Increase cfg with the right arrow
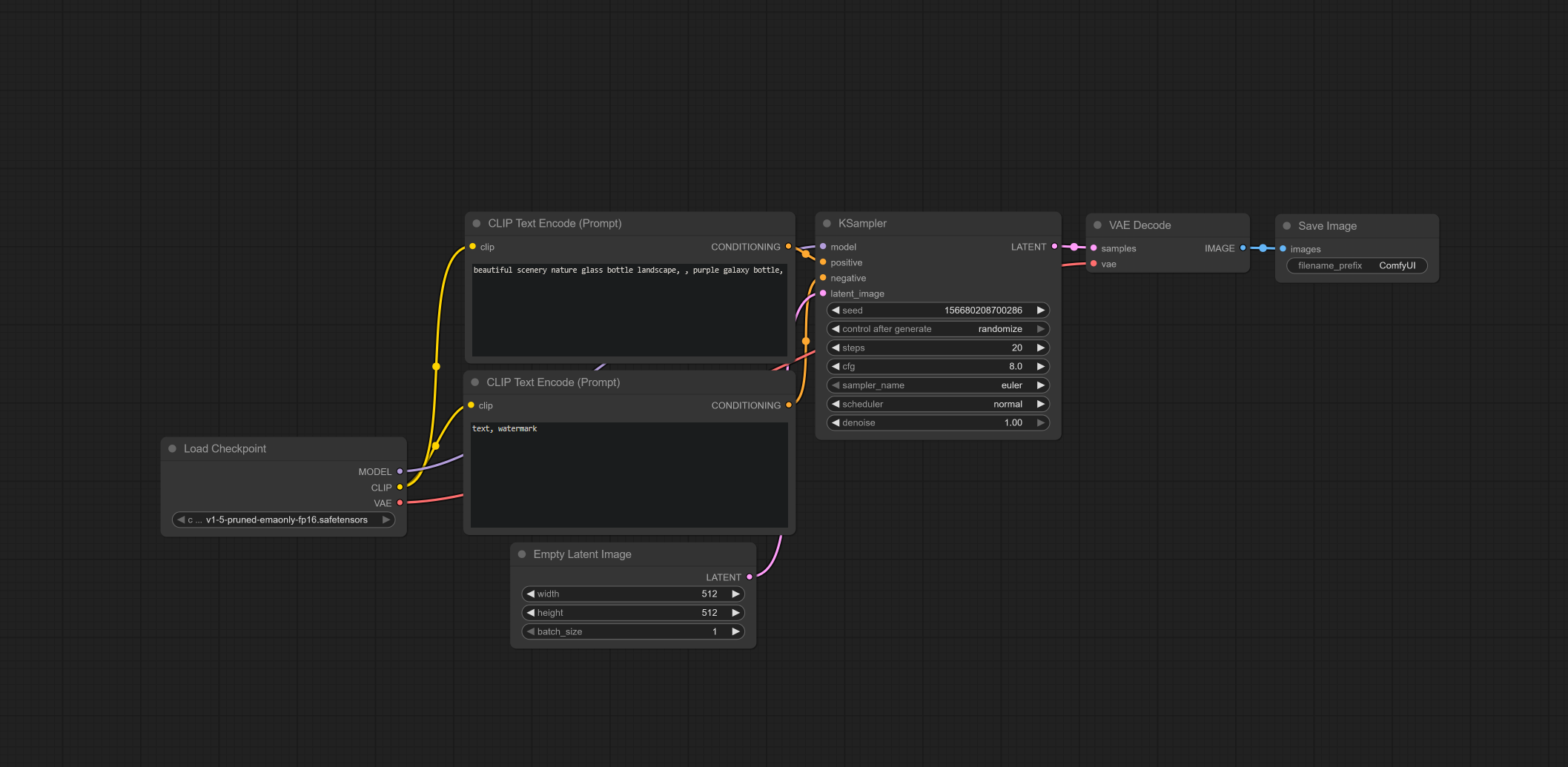The height and width of the screenshot is (767, 1568). (x=1041, y=366)
